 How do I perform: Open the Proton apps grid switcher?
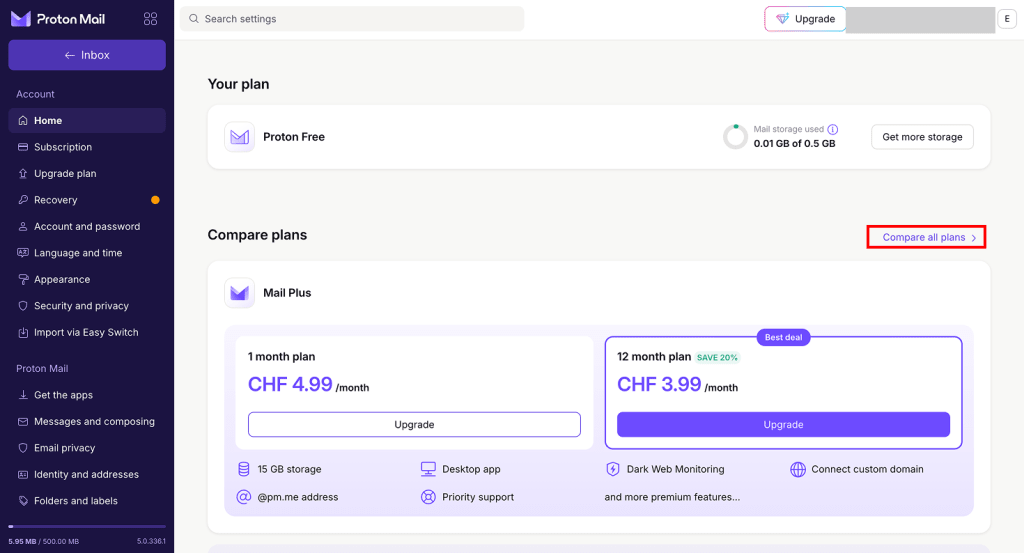tap(151, 19)
